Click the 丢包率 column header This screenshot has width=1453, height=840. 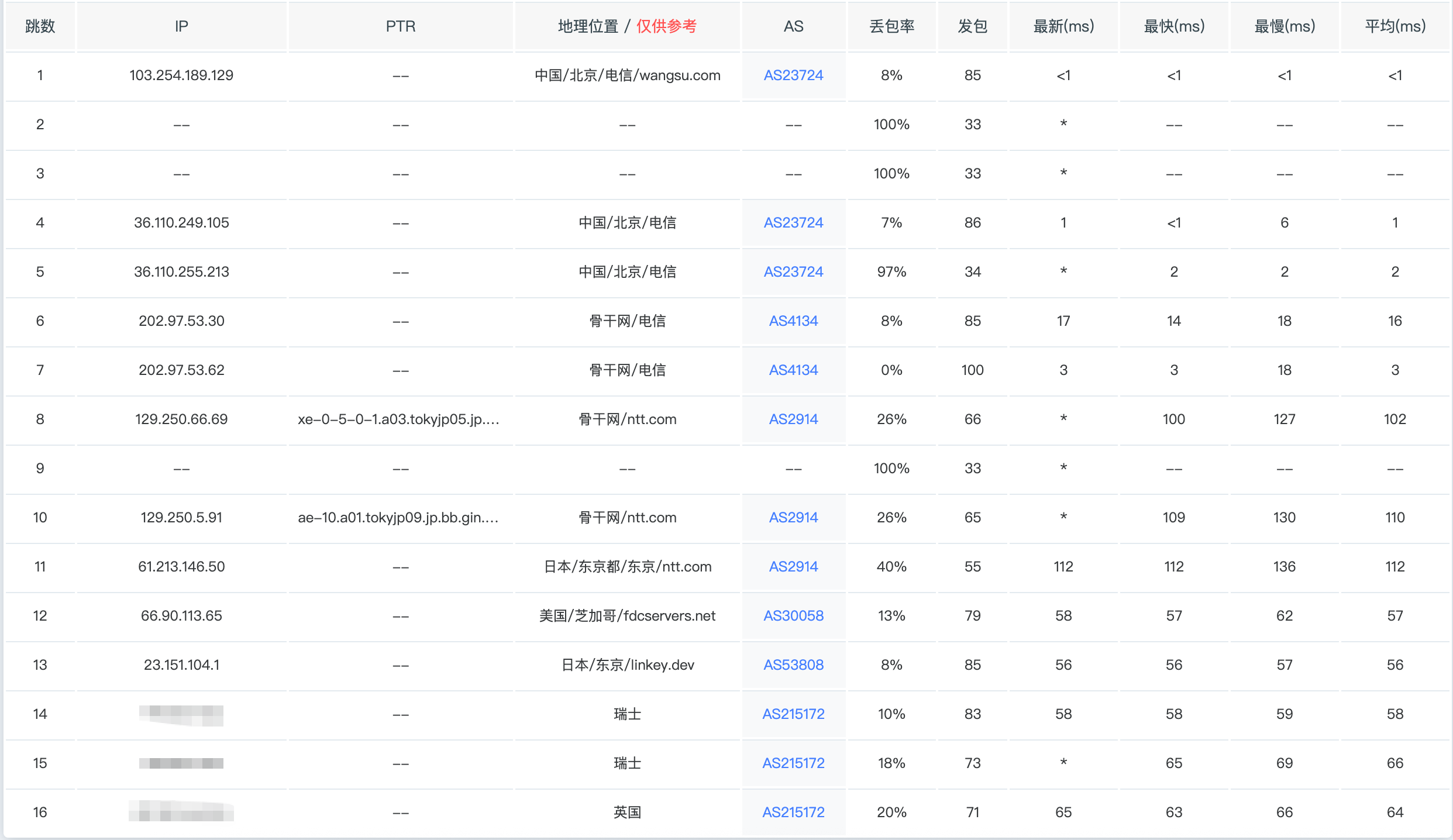point(891,26)
